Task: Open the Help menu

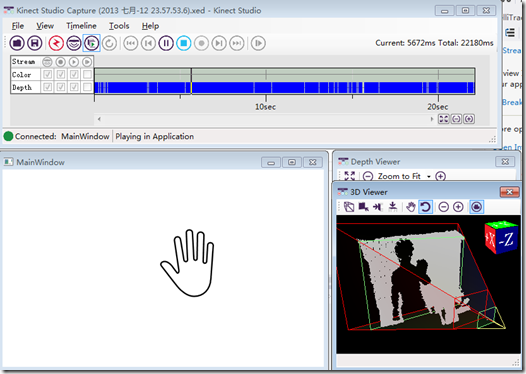Action: [x=150, y=26]
